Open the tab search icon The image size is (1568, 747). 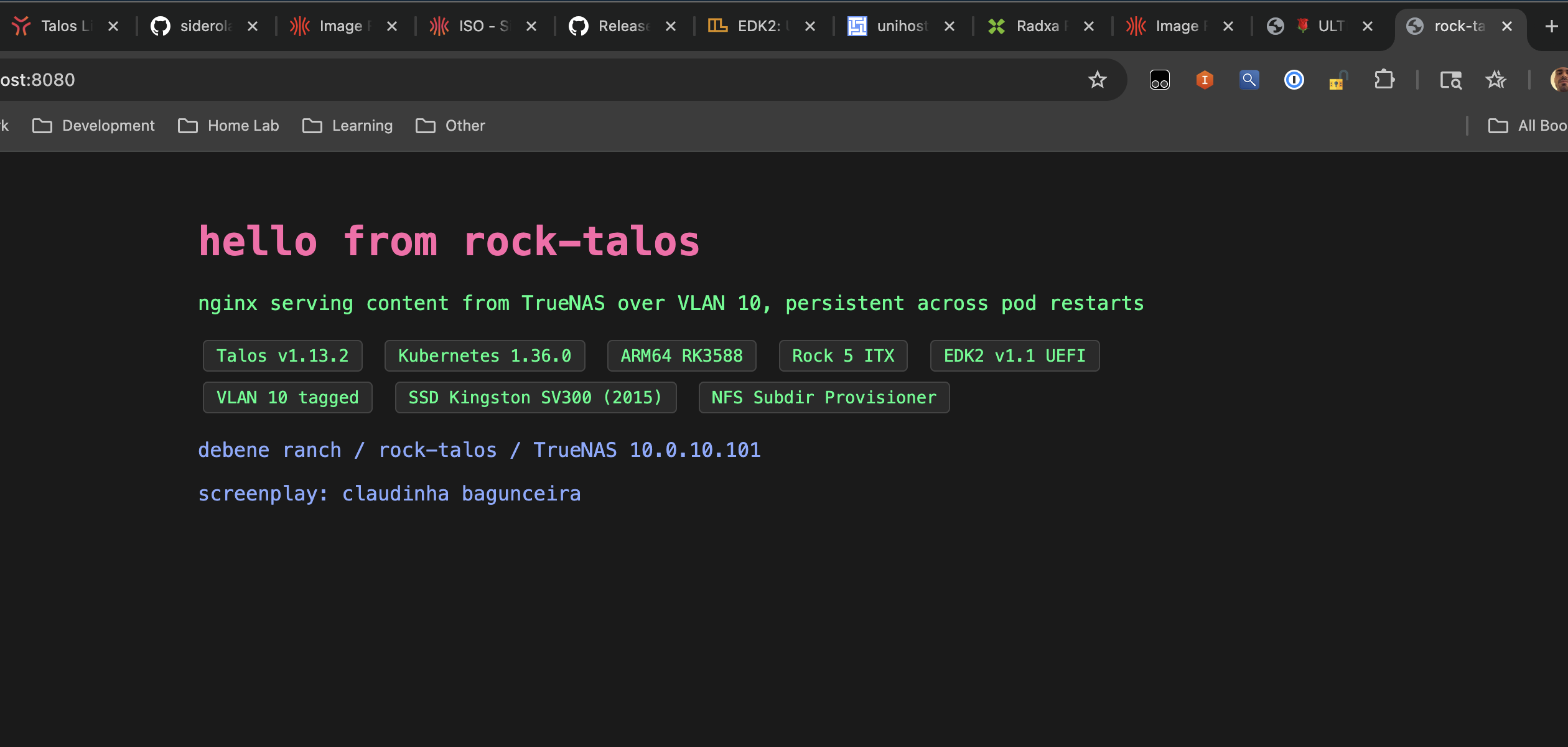tap(1451, 80)
